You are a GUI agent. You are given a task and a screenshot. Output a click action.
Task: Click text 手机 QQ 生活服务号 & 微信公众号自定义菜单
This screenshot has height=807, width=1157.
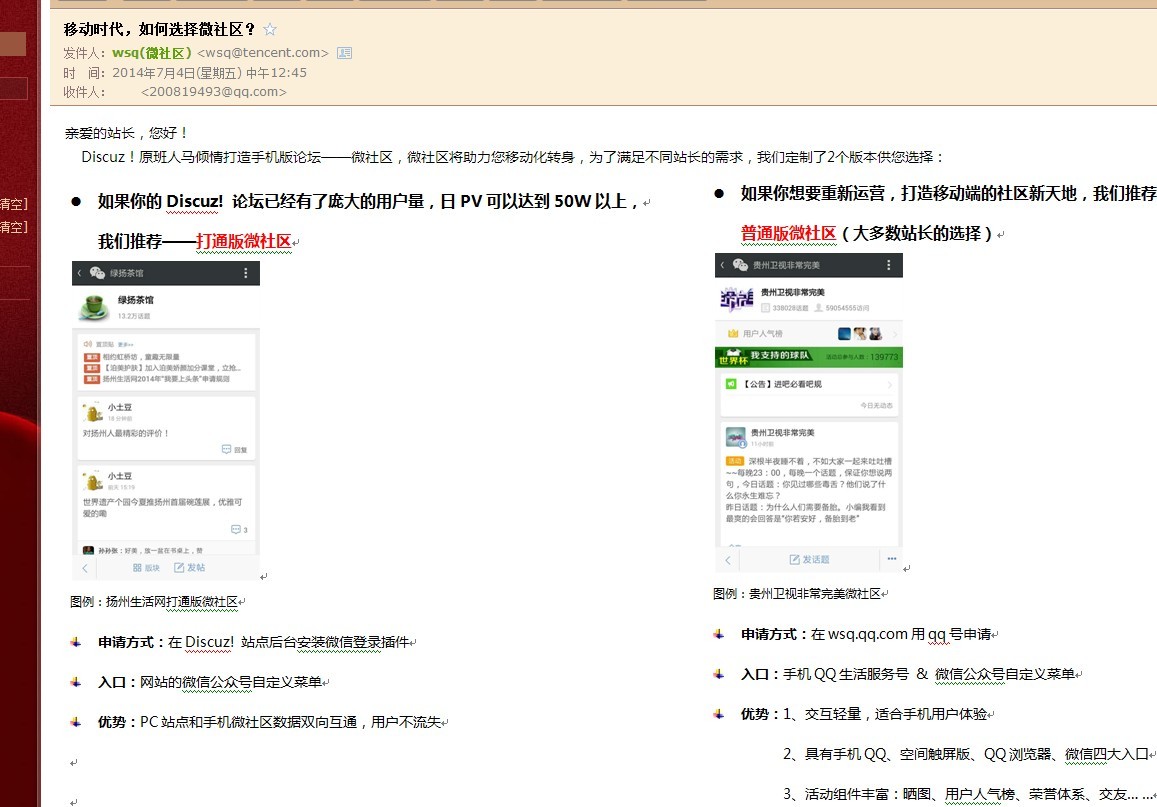[x=928, y=674]
